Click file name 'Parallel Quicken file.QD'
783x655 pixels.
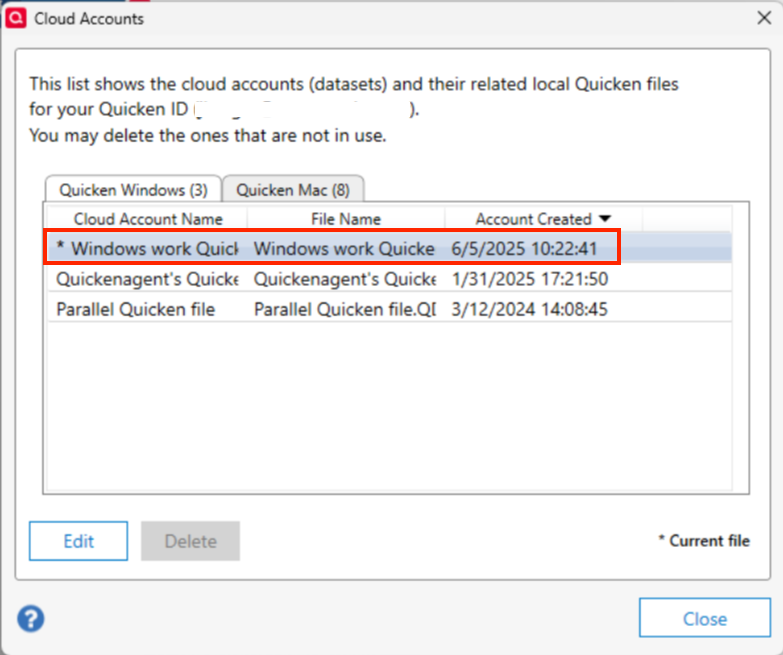click(x=345, y=310)
